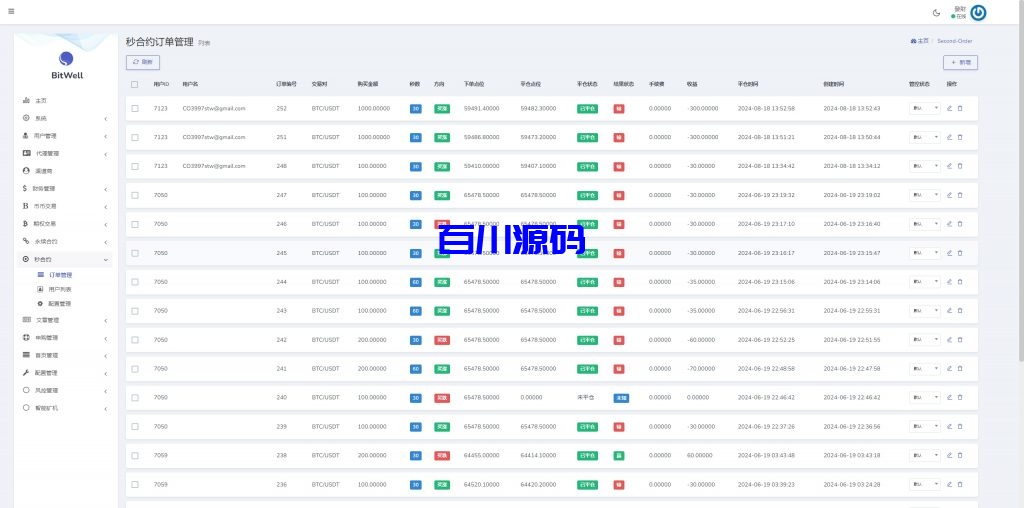
Task: Edit order 248 with the pencil icon
Action: point(950,166)
